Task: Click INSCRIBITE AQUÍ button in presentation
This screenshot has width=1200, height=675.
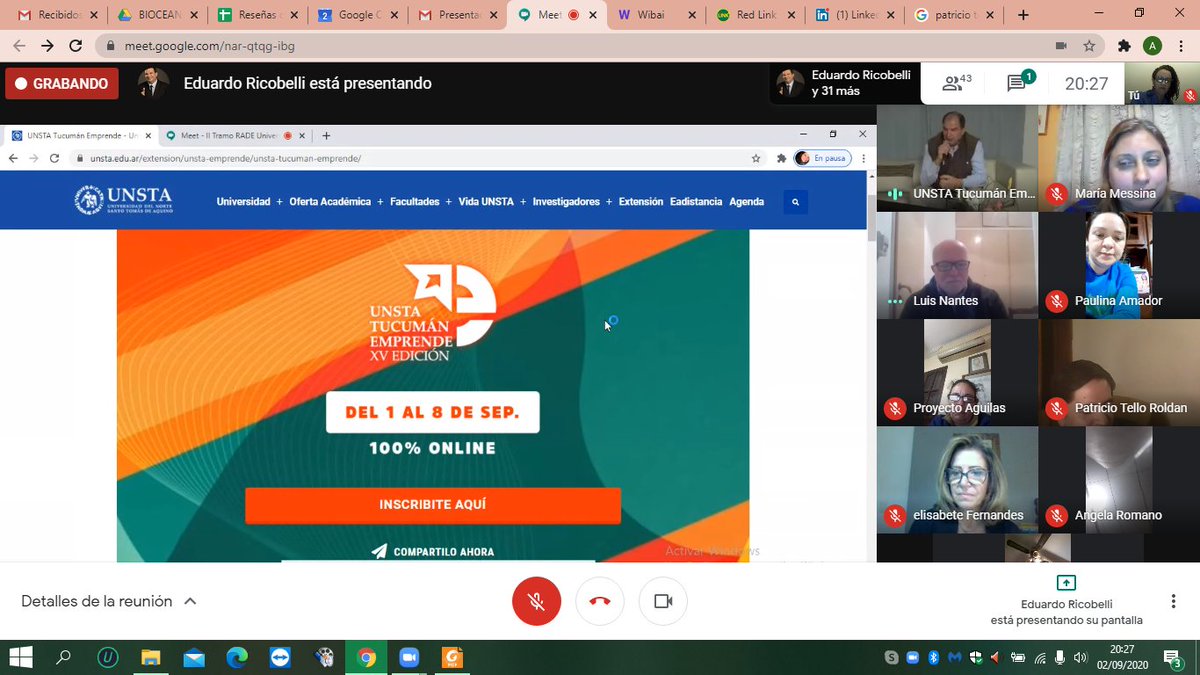Action: click(x=433, y=505)
